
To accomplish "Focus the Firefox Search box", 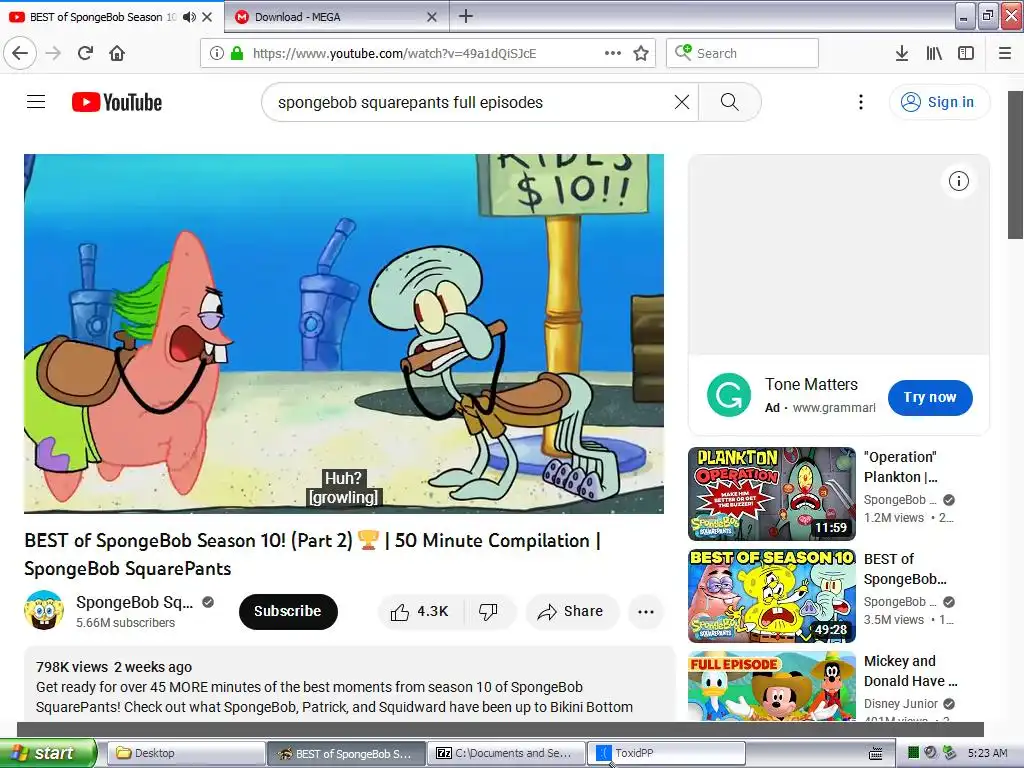I will coord(742,53).
